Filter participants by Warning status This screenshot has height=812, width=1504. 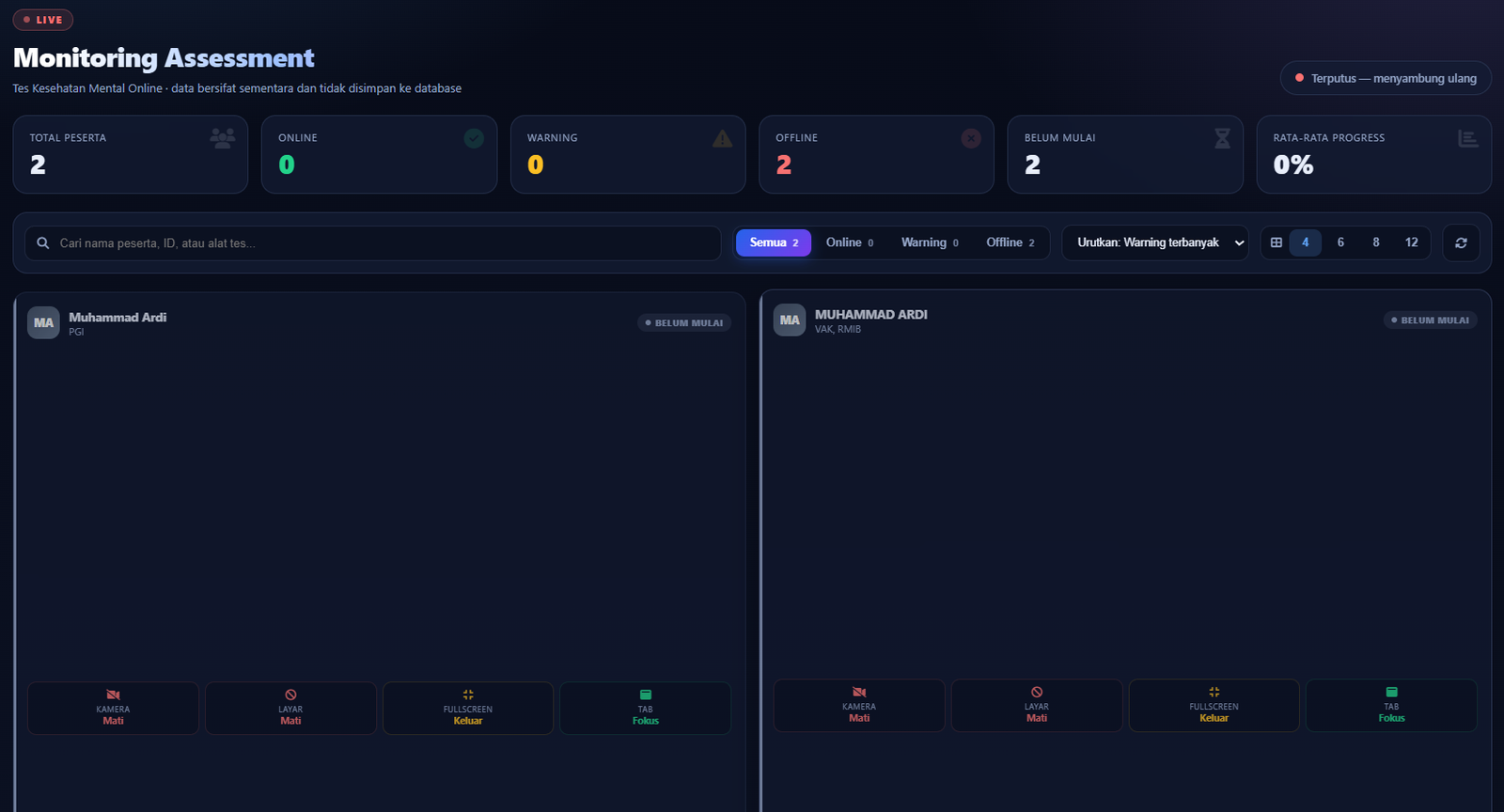point(930,242)
